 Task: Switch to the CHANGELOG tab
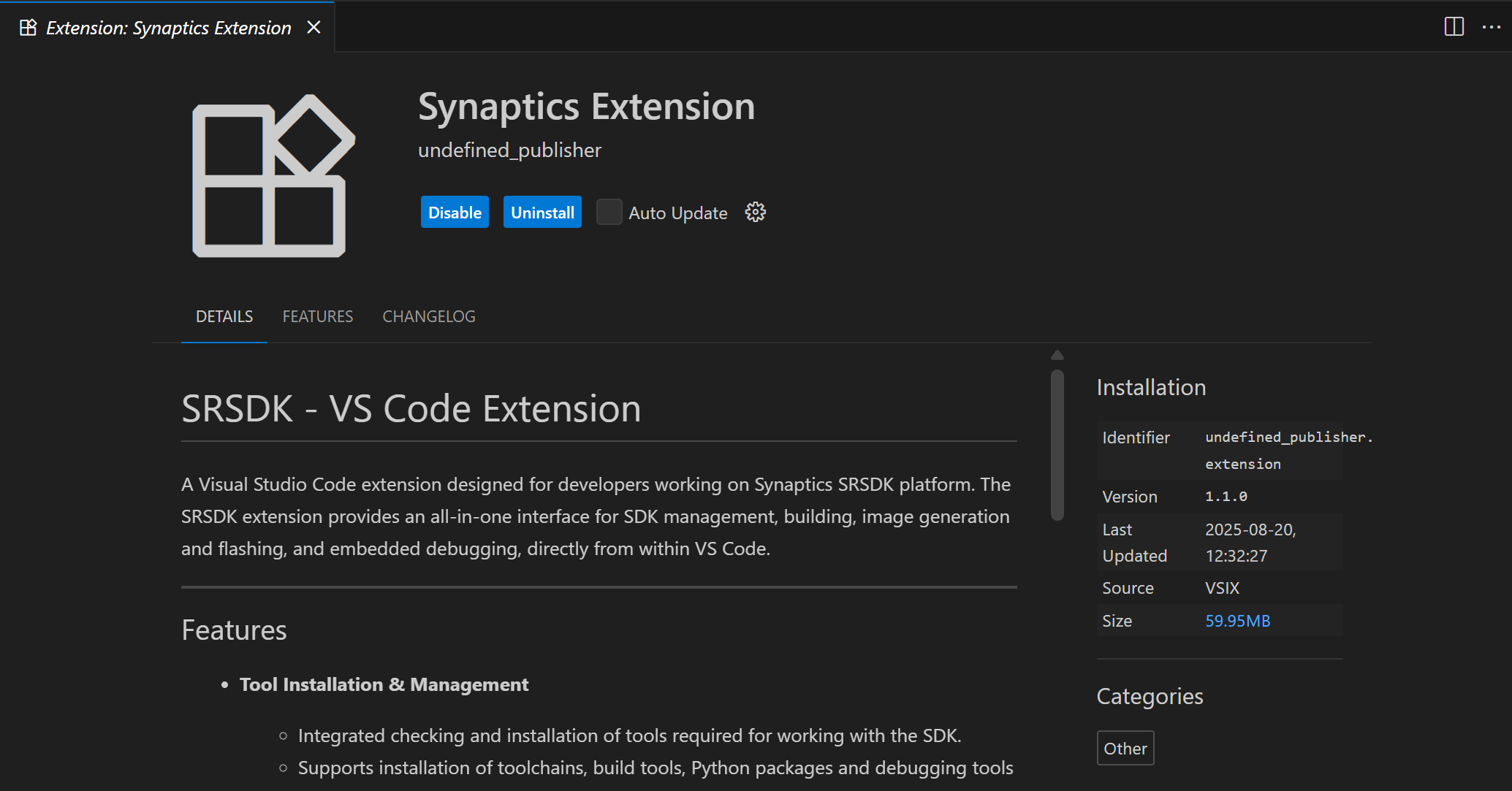coord(429,316)
